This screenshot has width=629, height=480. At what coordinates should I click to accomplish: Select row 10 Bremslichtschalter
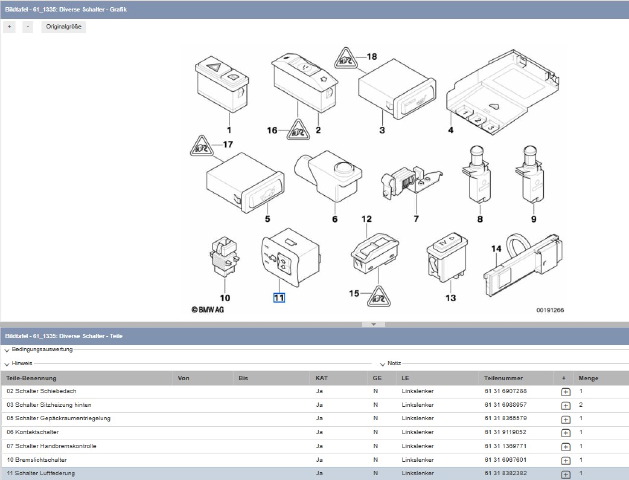click(314, 460)
